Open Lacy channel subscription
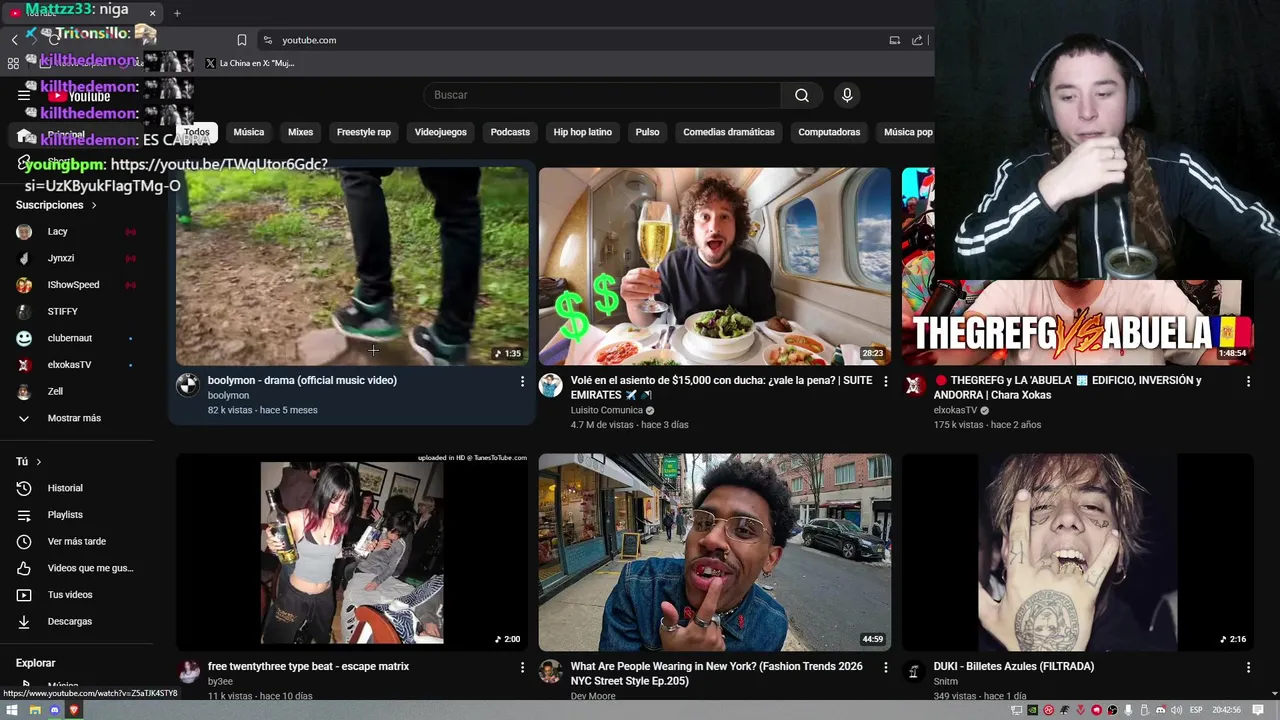This screenshot has width=1280, height=720. point(76,231)
